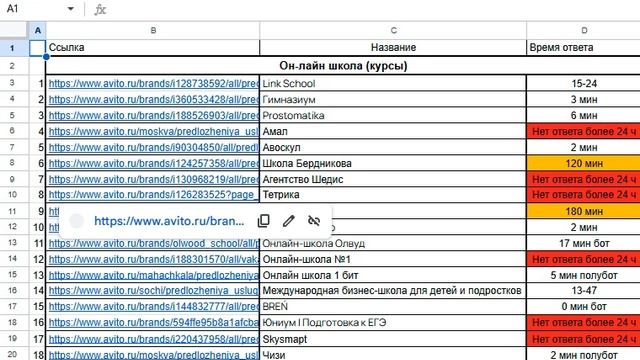The height and width of the screenshot is (360, 640).
Task: Open the Link School avito link
Action: [153, 84]
